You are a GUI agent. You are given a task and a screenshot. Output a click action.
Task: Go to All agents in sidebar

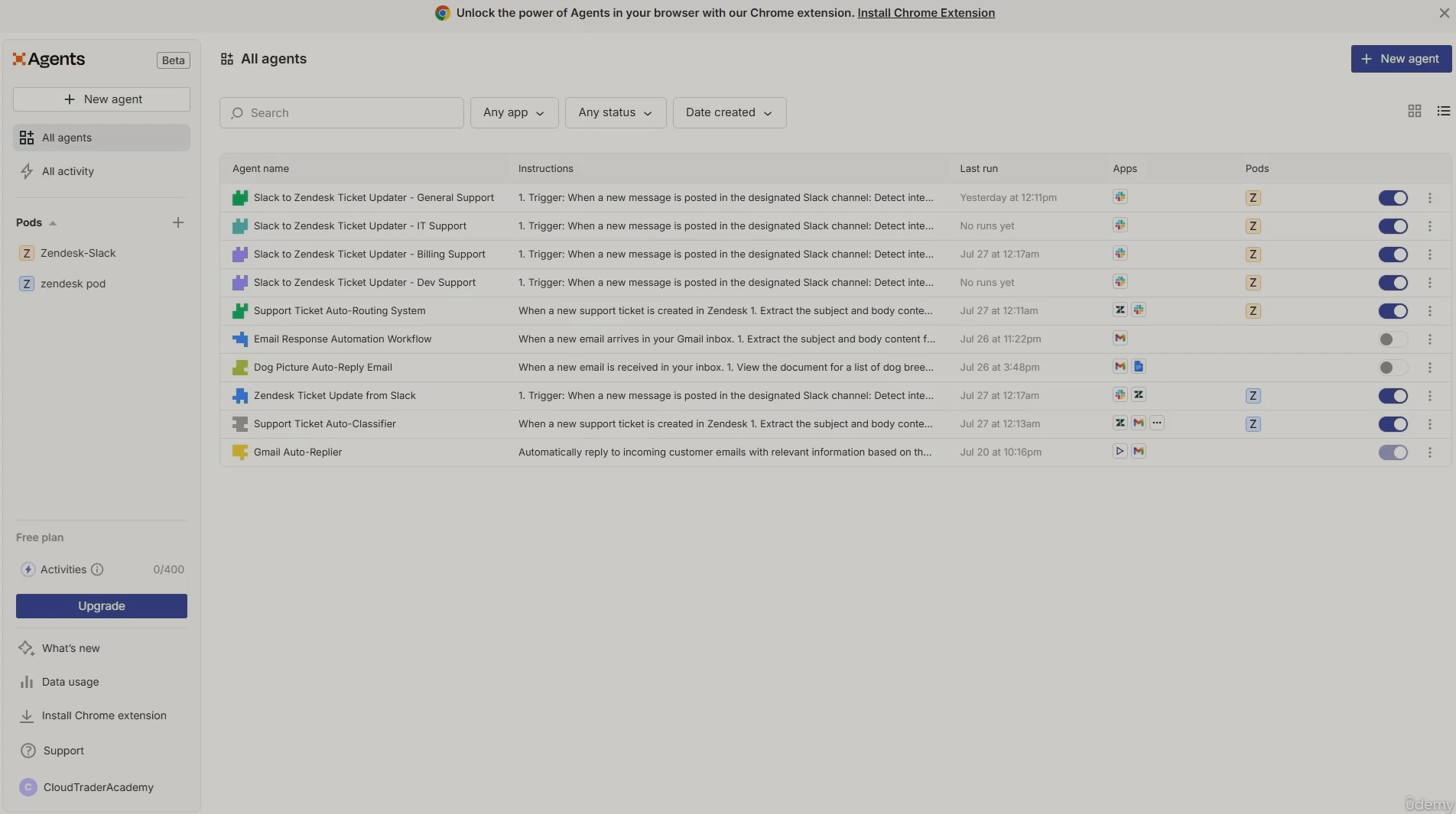point(102,138)
